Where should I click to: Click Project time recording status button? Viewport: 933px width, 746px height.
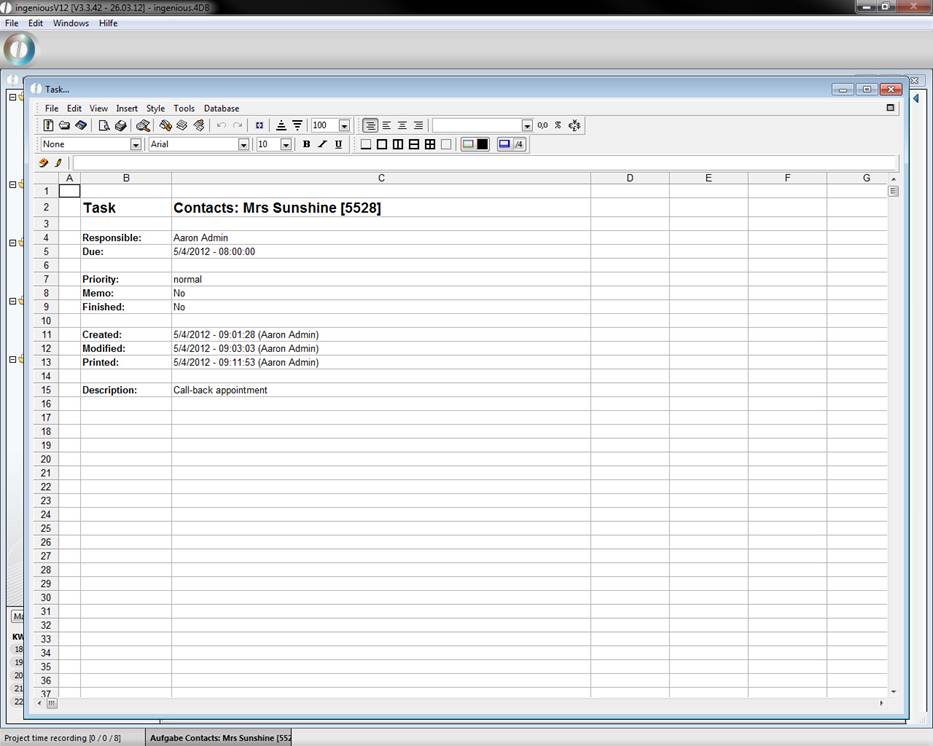(x=62, y=738)
